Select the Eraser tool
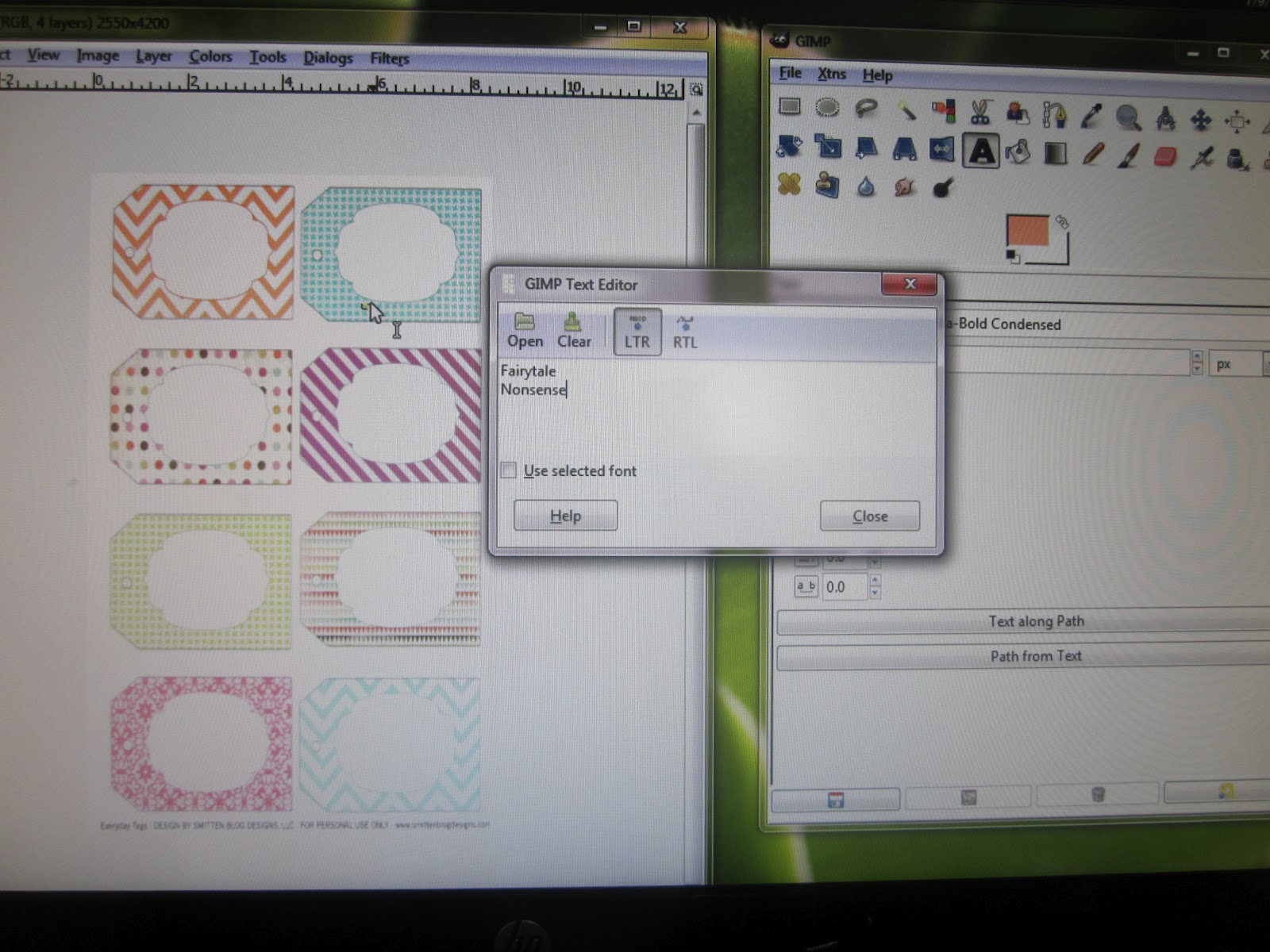Image resolution: width=1270 pixels, height=952 pixels. point(1165,157)
